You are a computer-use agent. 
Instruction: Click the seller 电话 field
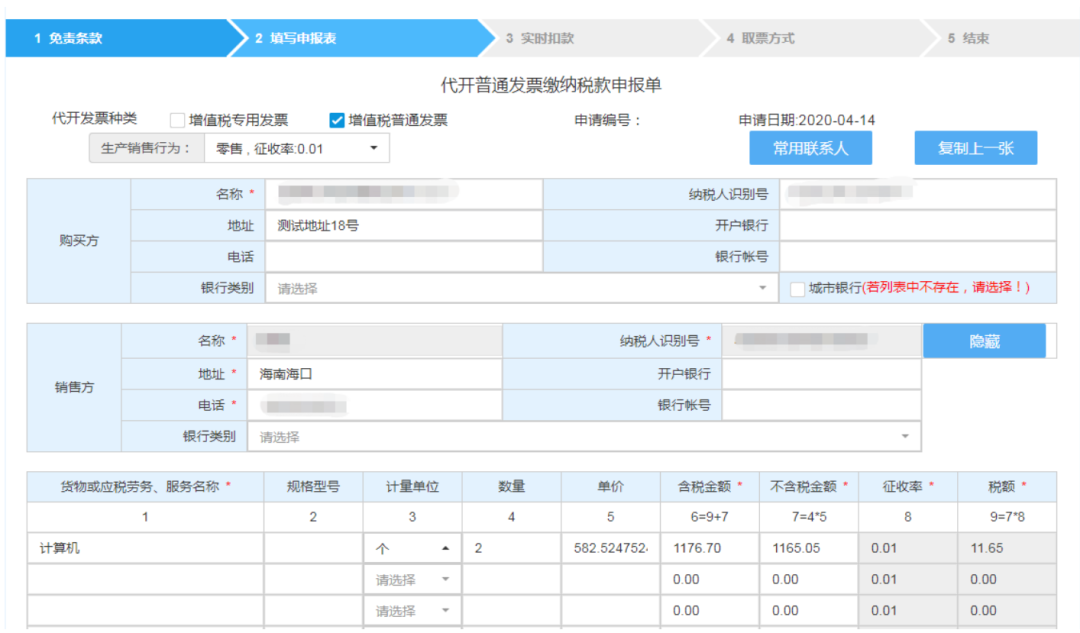(x=375, y=406)
